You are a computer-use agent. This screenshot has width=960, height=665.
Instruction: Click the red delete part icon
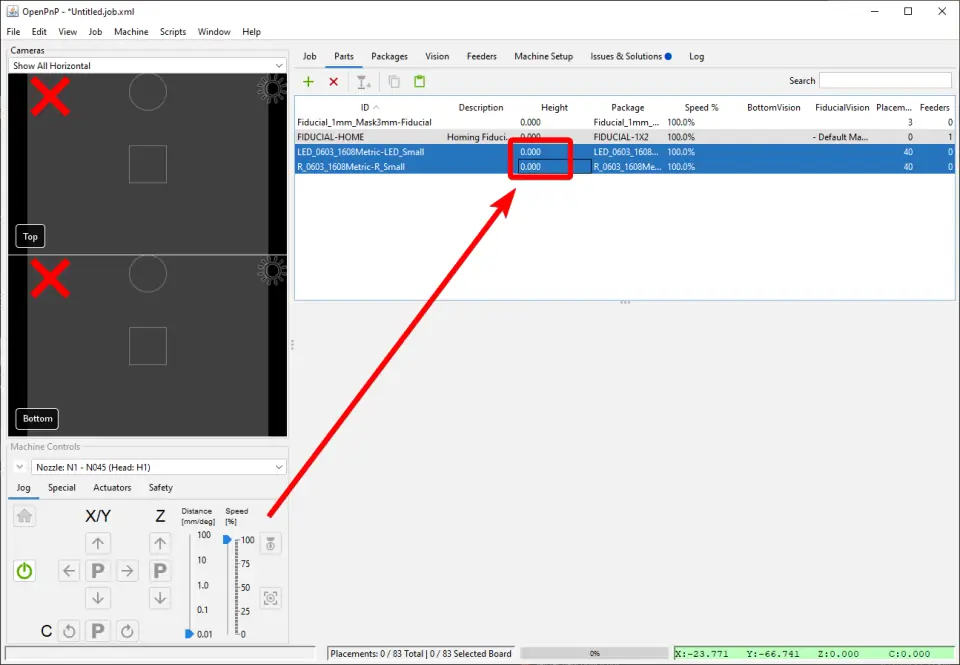pos(334,82)
